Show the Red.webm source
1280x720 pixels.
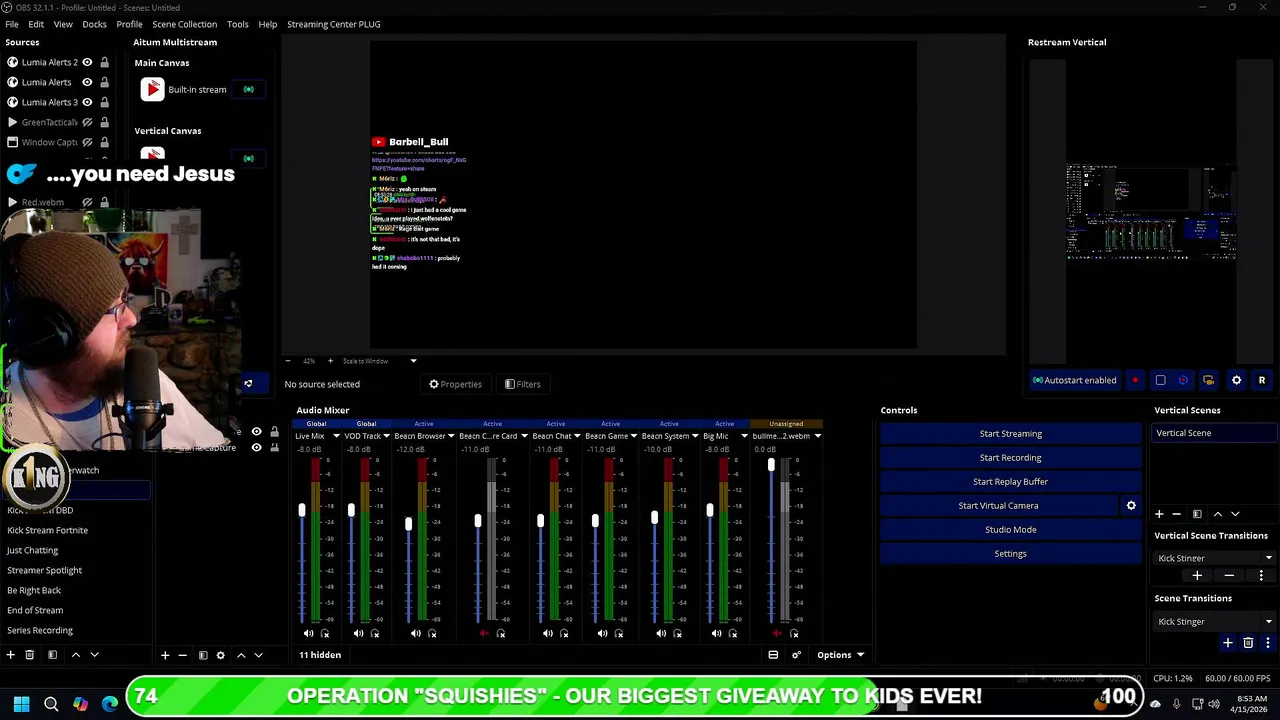click(x=87, y=202)
